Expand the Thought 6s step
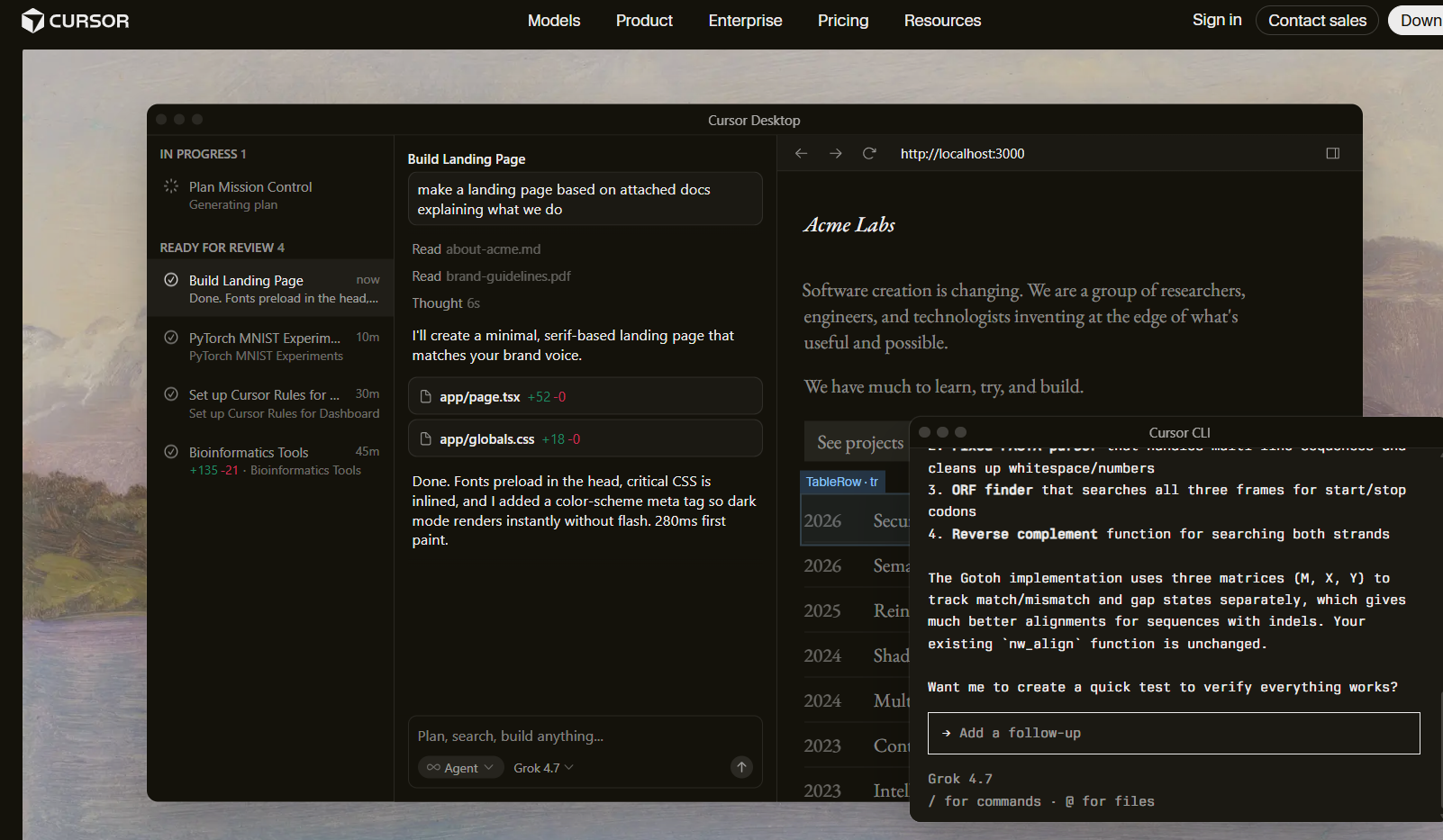 click(x=446, y=303)
